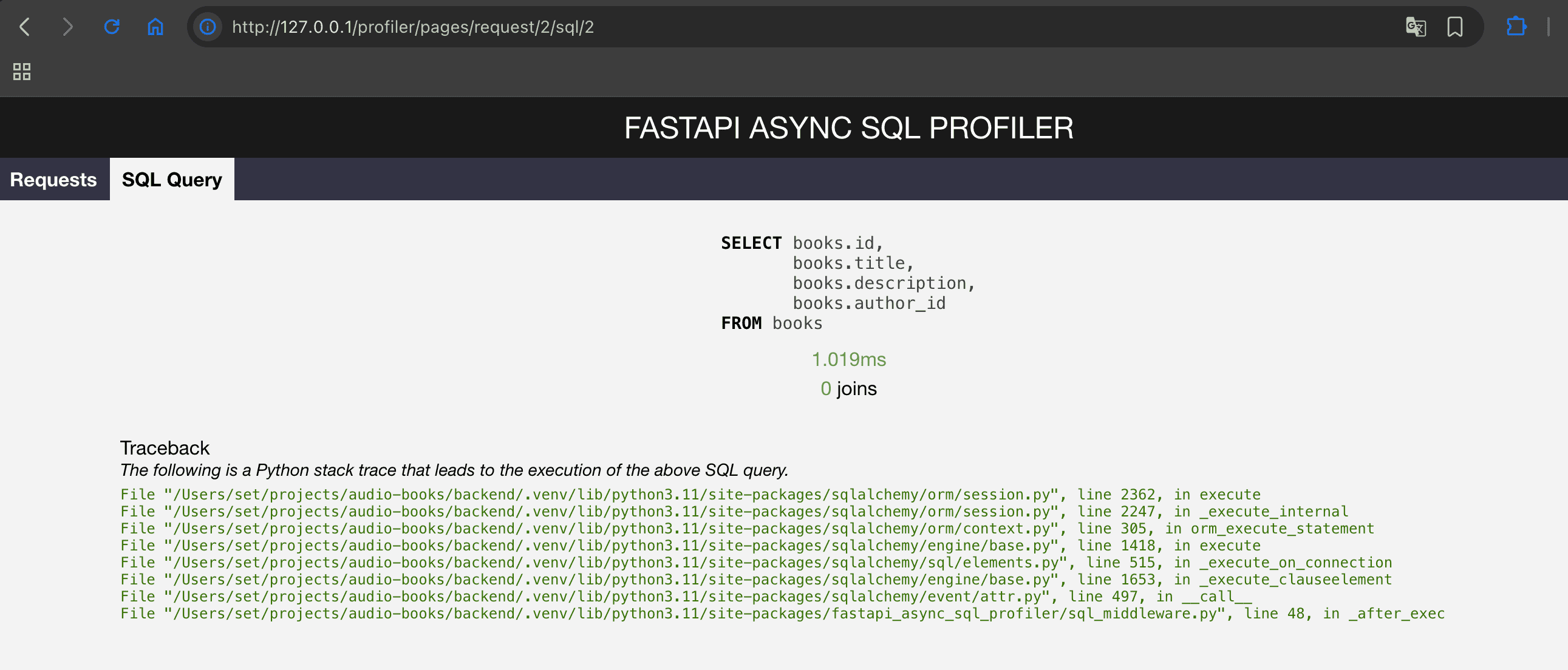Click the FASTAPI ASYNC SQL PROFILER header
Image resolution: width=1568 pixels, height=670 pixels.
(848, 128)
